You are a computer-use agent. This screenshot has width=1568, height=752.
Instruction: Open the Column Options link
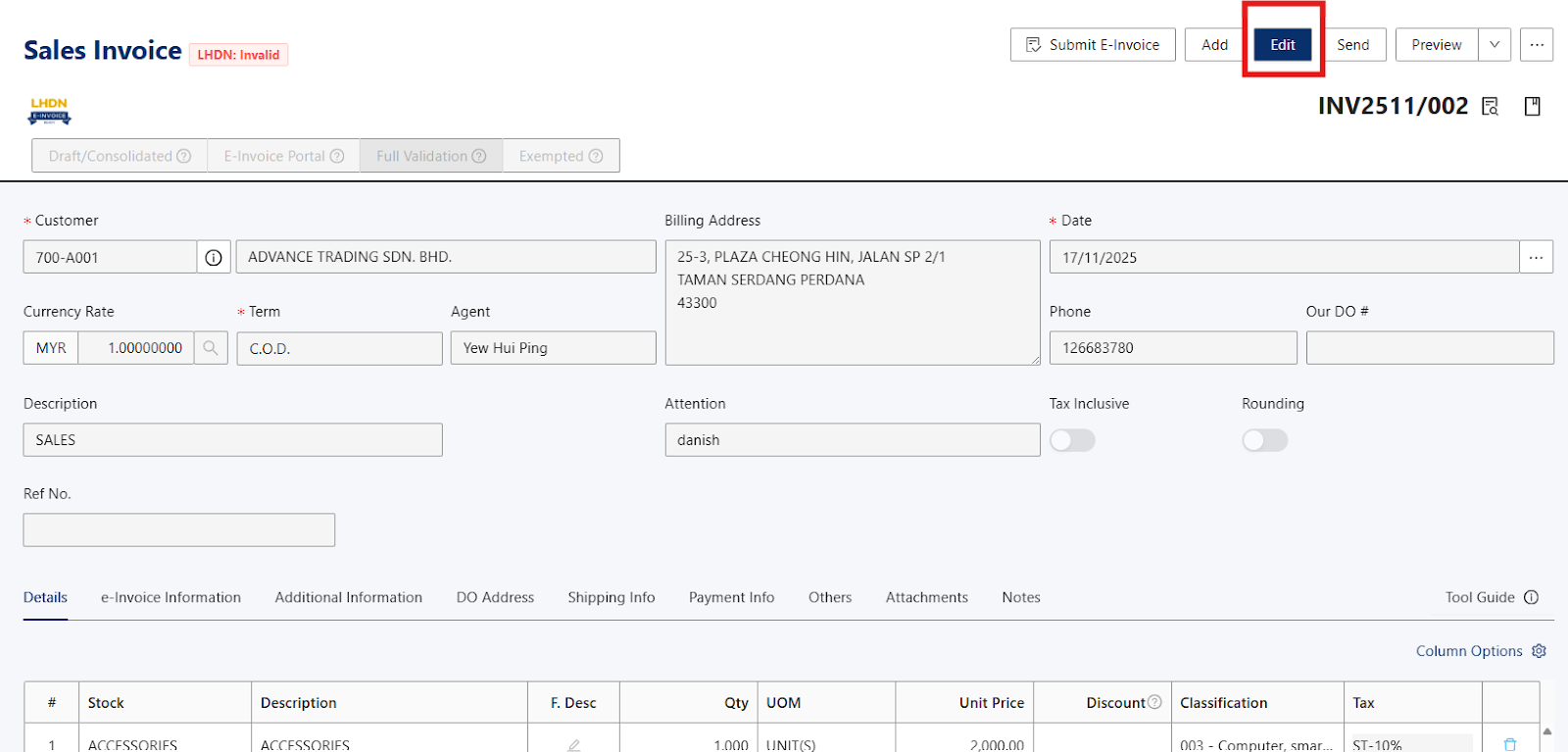[x=1469, y=651]
